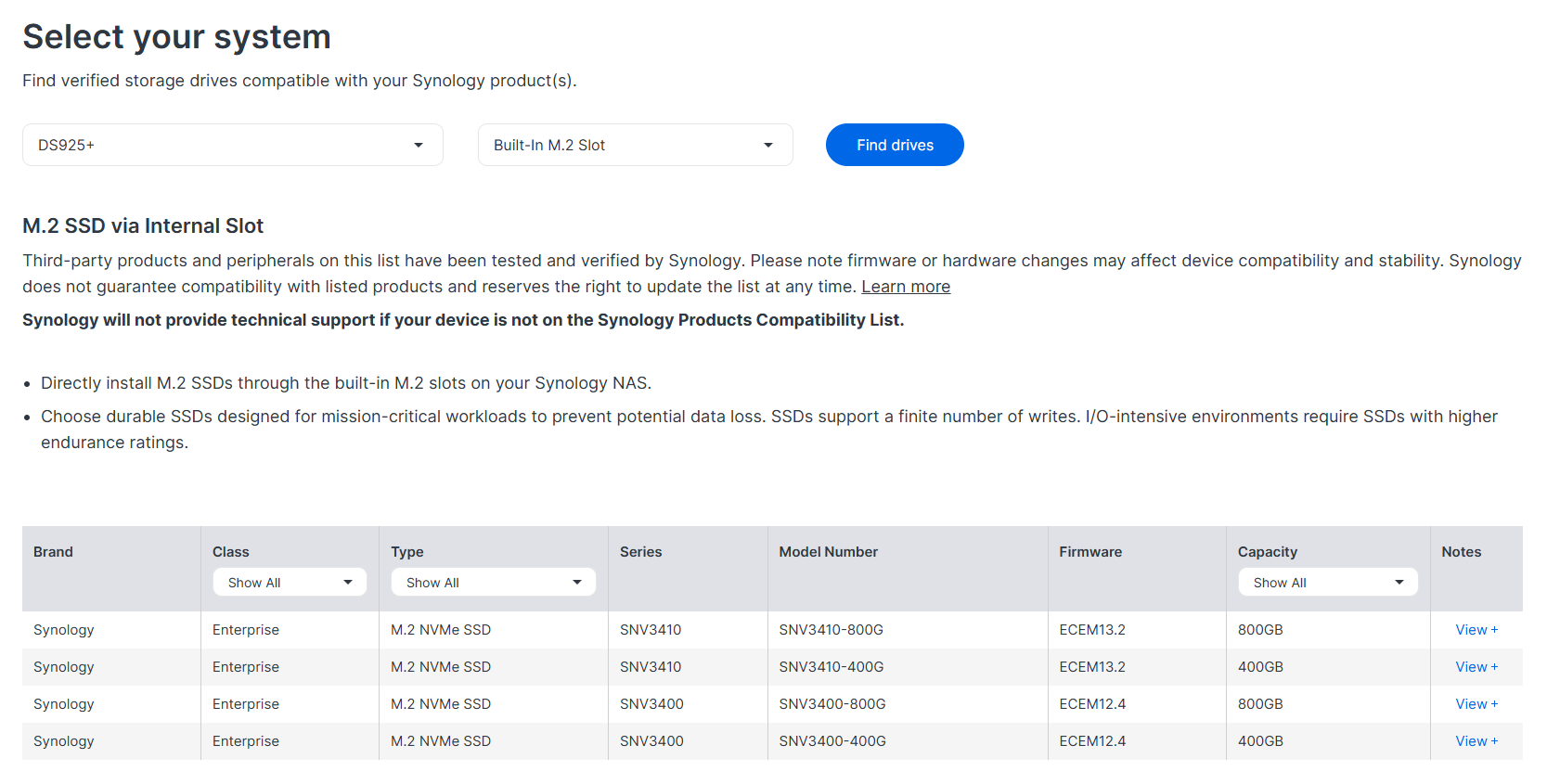Screen dimensions: 1547x784
Task: View notes for SNV3400-800G
Action: [x=1476, y=704]
